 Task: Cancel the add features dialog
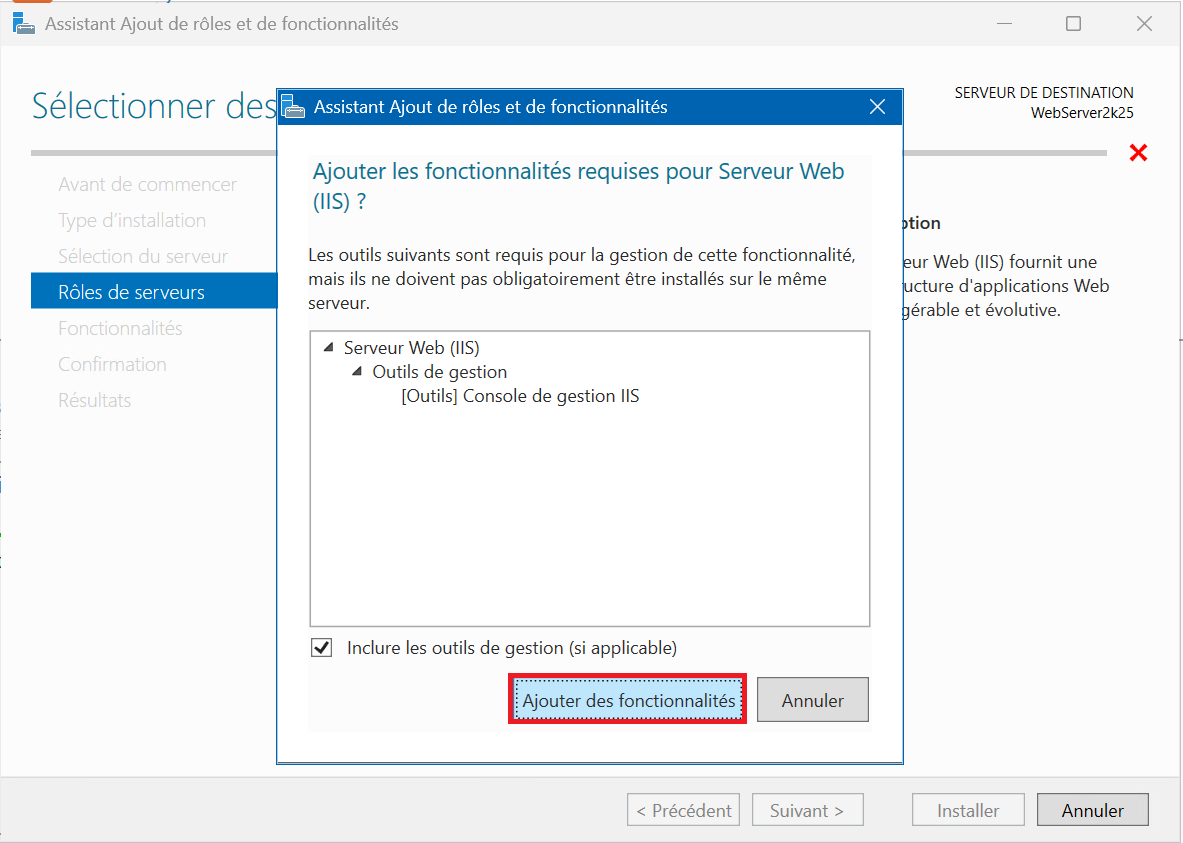click(812, 700)
